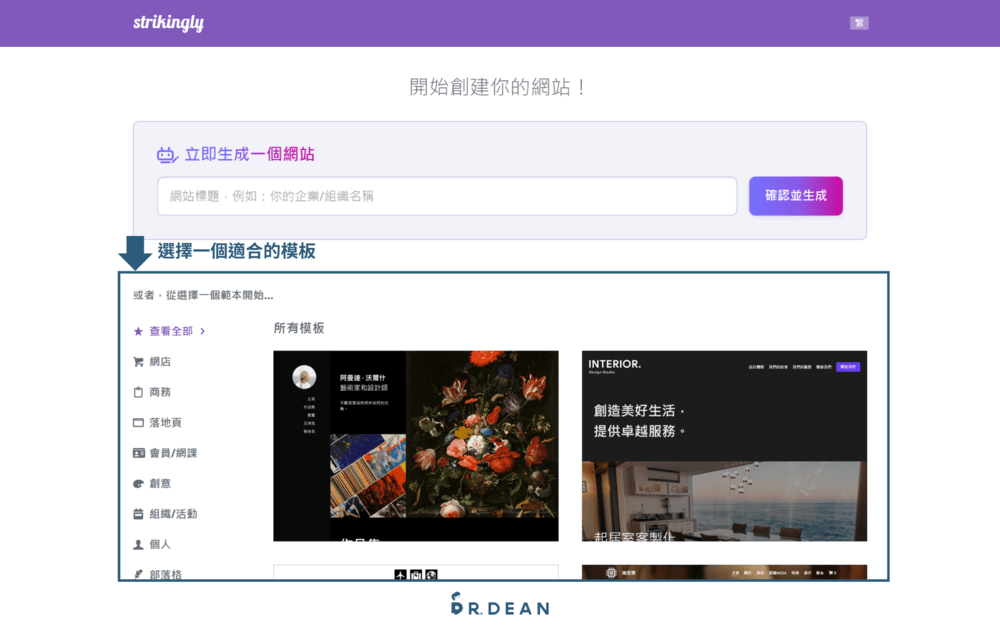Click the 落地頁 page icon in sidebar
1000x625 pixels.
coord(137,422)
